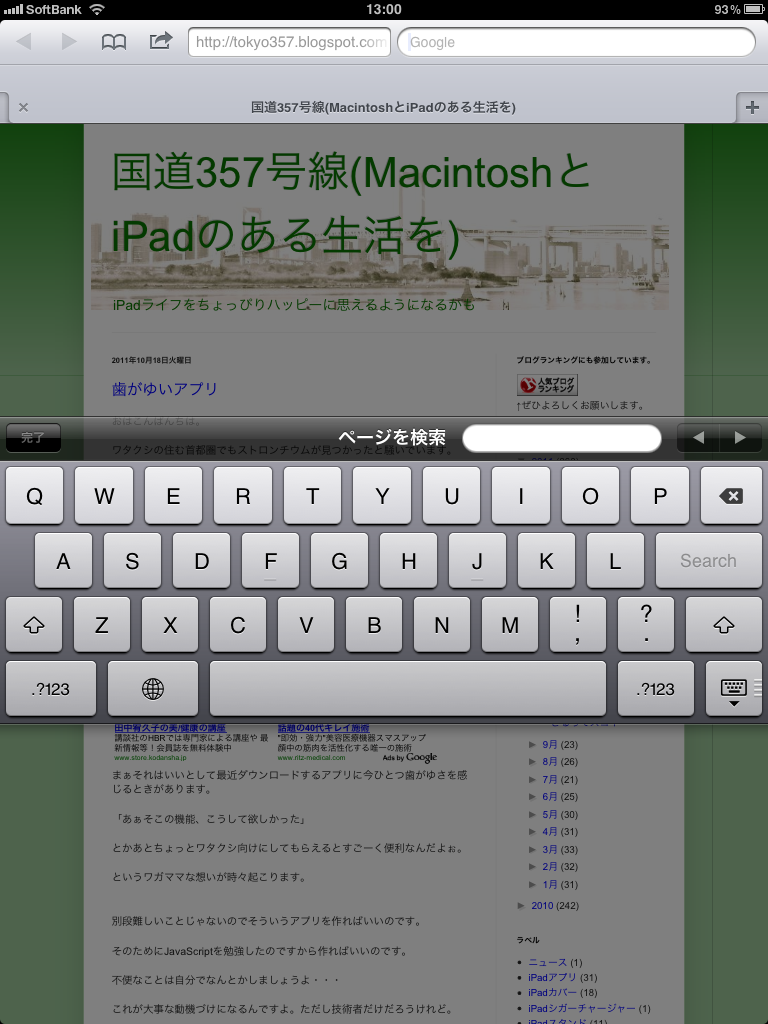This screenshot has height=1024, width=768.
Task: Open the iPadカバー label link
Action: click(x=552, y=992)
